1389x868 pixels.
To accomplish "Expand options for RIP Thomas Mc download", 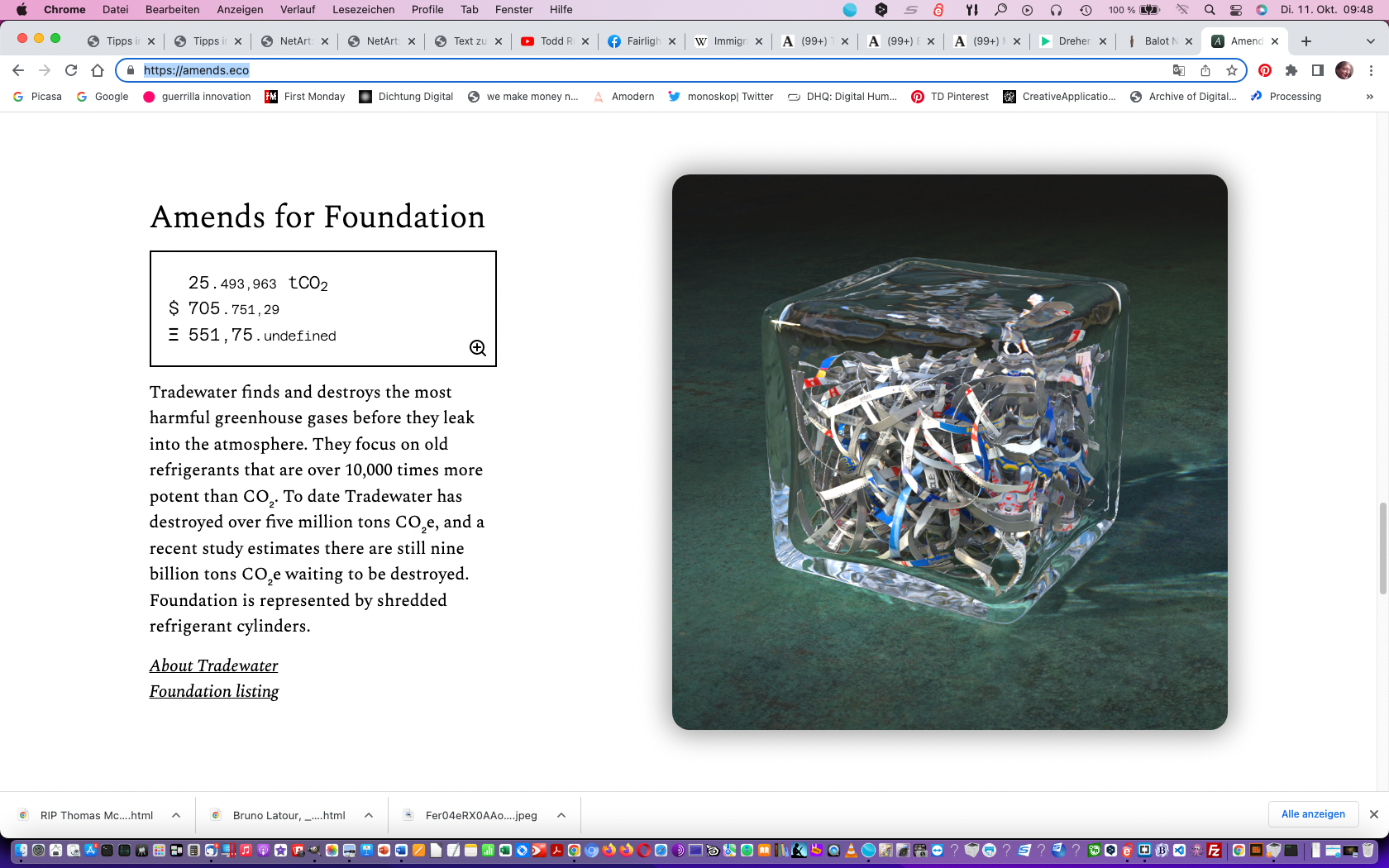I will [x=176, y=815].
